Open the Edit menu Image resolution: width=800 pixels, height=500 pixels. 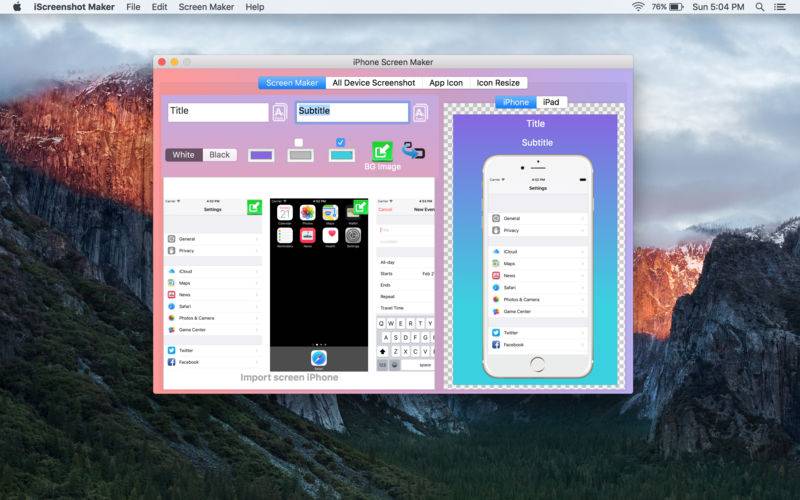click(159, 7)
